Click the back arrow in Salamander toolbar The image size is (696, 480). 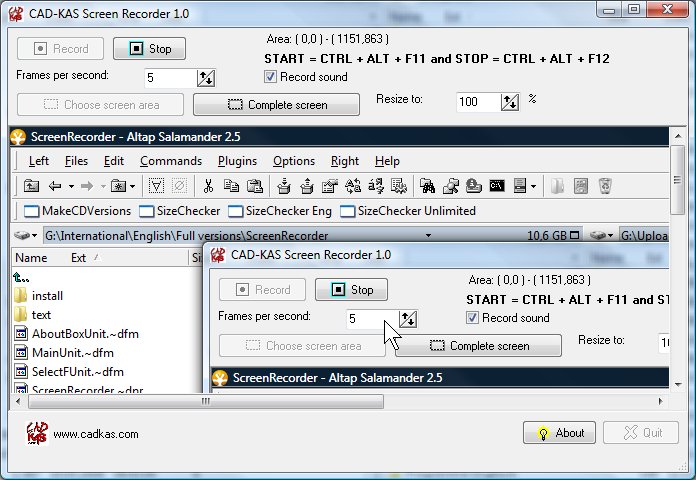(x=55, y=185)
